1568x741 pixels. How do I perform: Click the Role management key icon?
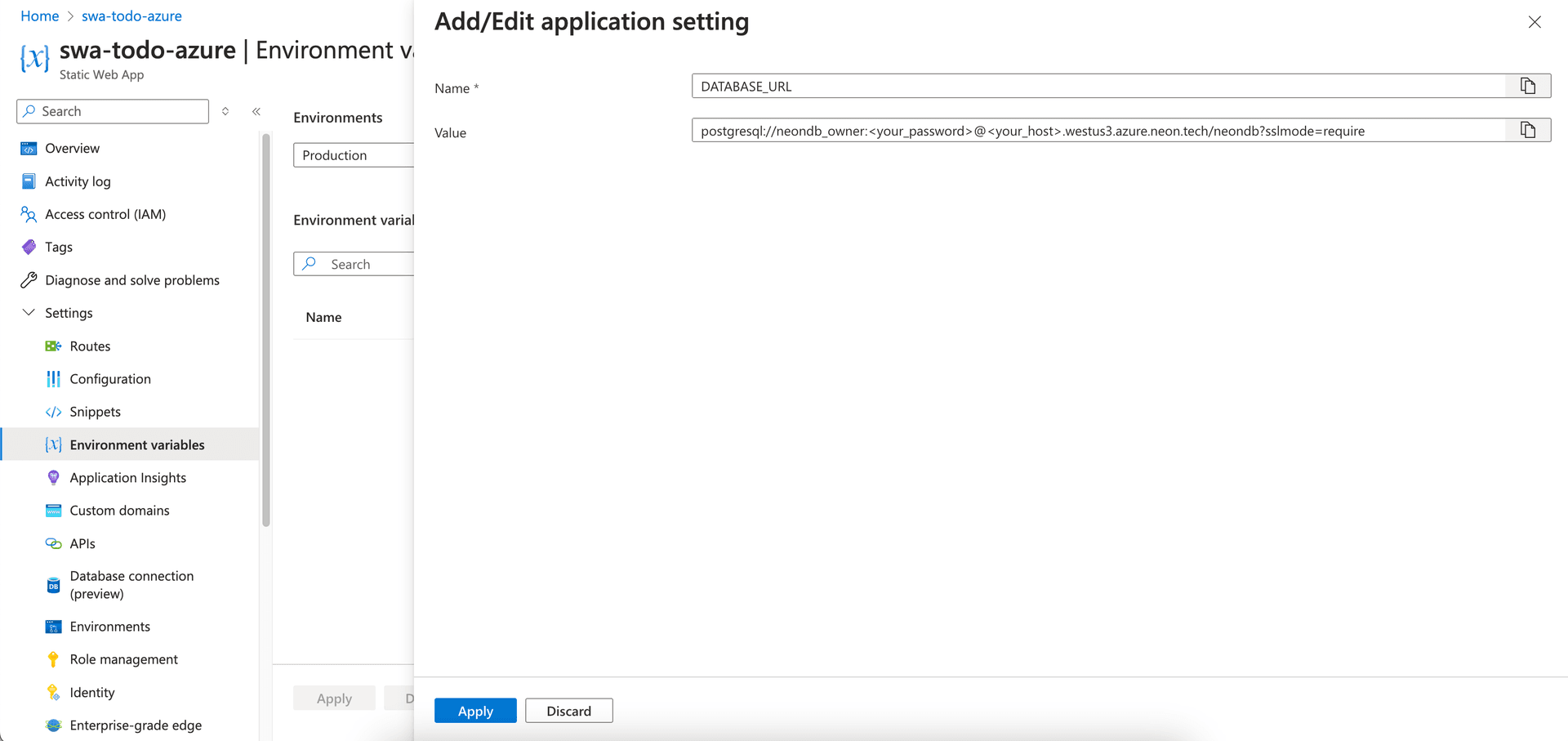click(53, 659)
